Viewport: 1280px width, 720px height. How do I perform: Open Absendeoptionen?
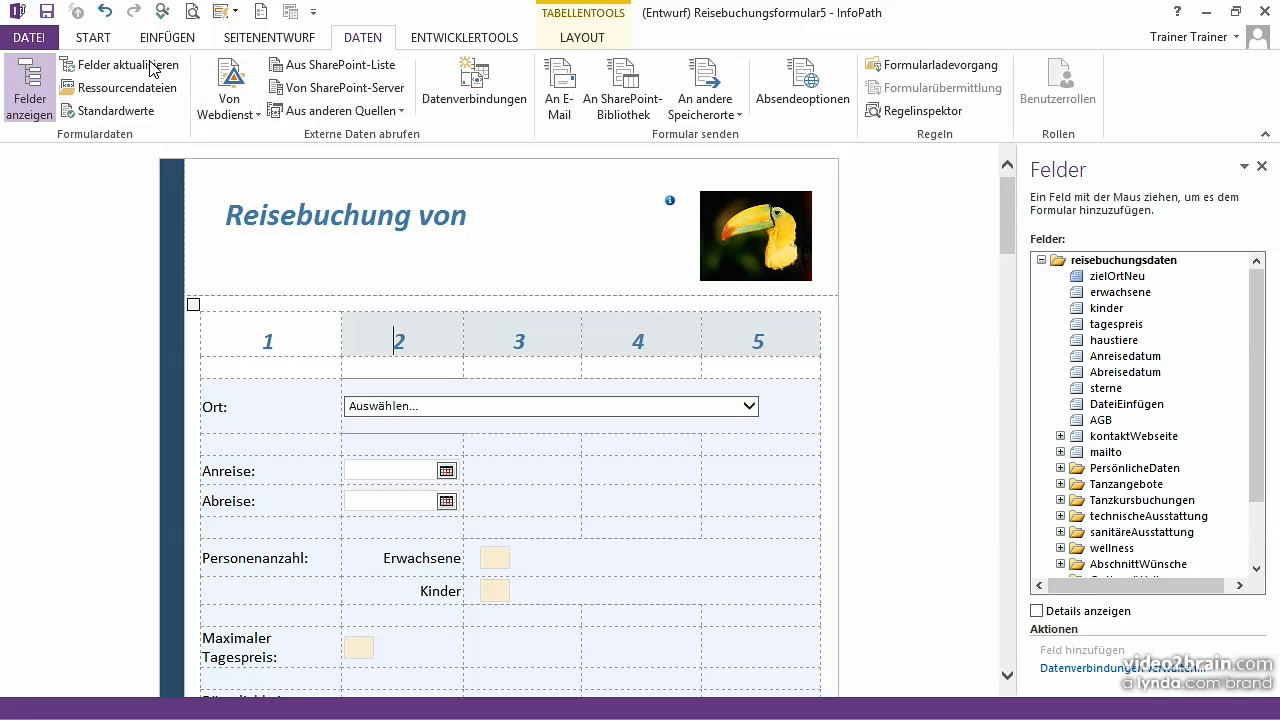(x=802, y=82)
